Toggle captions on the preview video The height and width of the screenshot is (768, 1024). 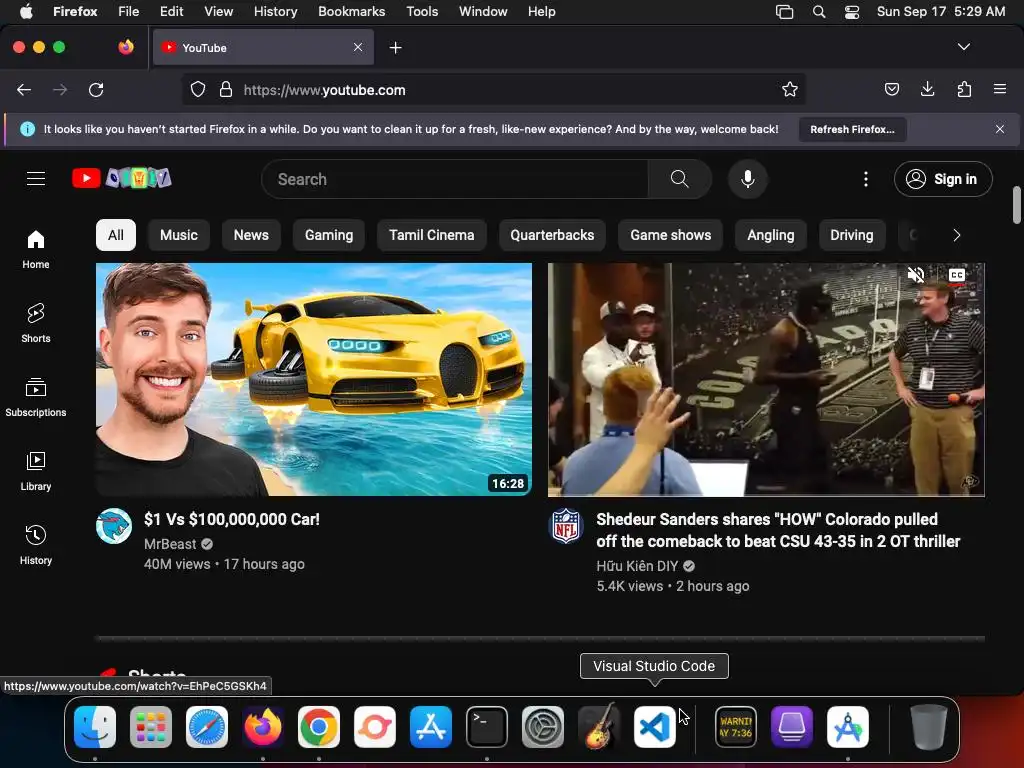click(x=957, y=275)
